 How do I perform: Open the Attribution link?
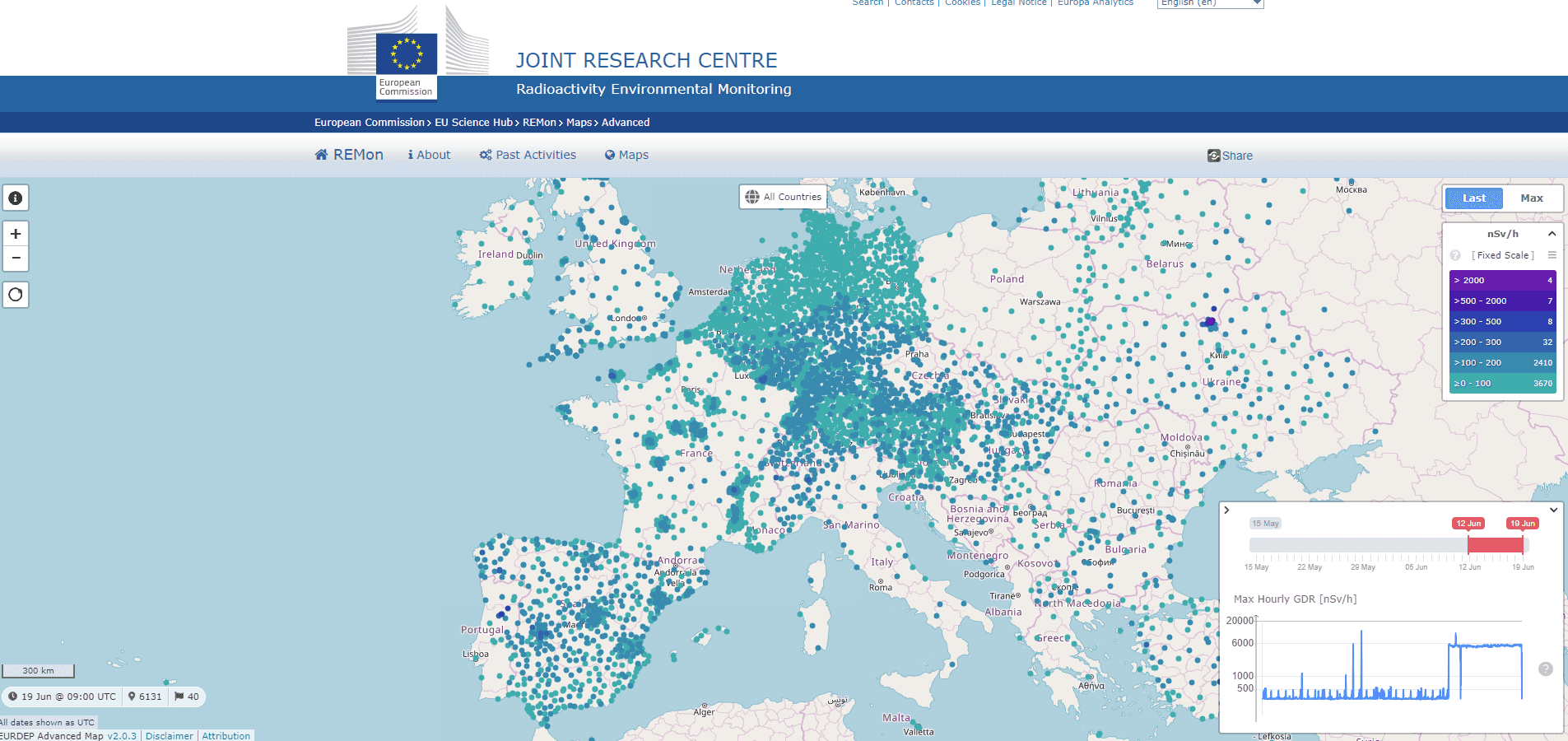coord(226,736)
